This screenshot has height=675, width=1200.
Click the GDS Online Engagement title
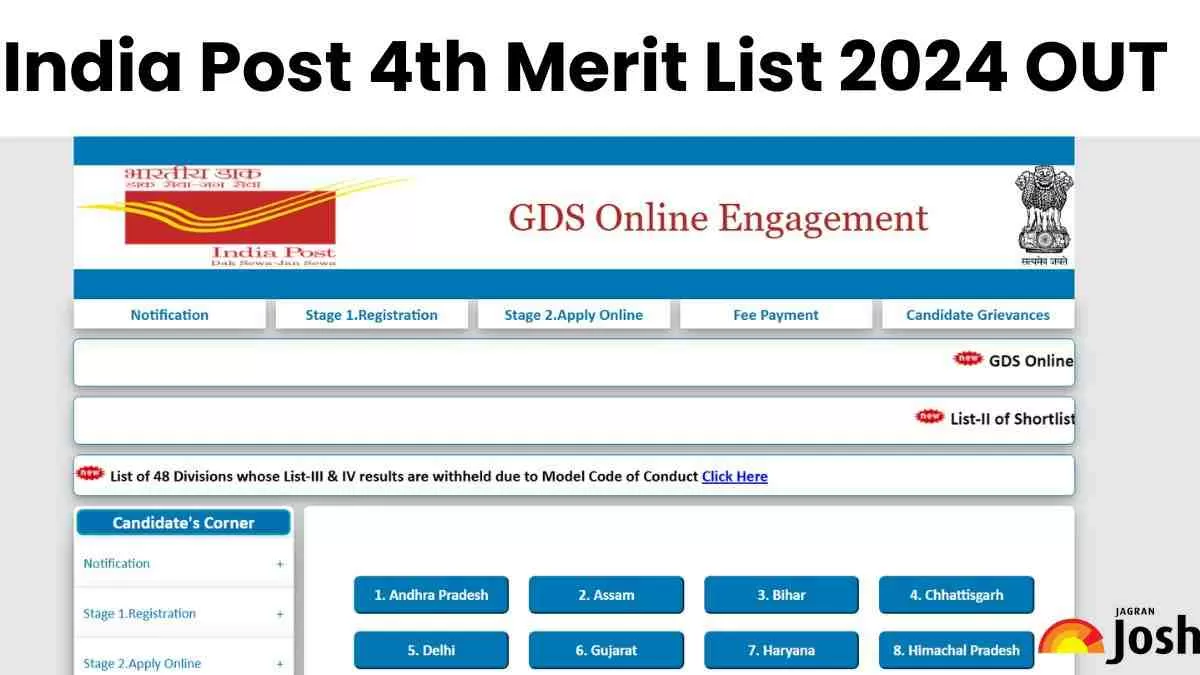pyautogui.click(x=718, y=218)
